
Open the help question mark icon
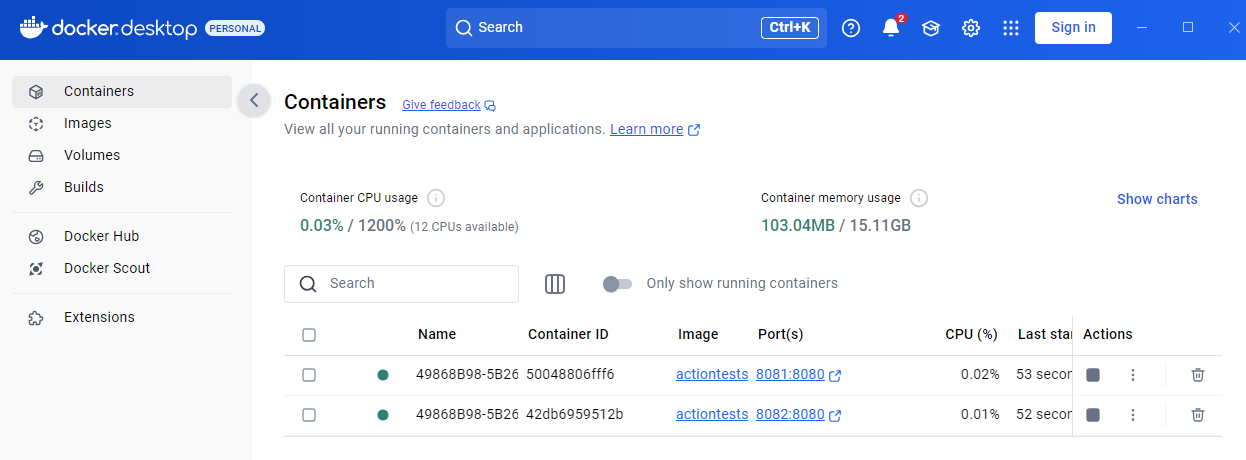coord(851,28)
